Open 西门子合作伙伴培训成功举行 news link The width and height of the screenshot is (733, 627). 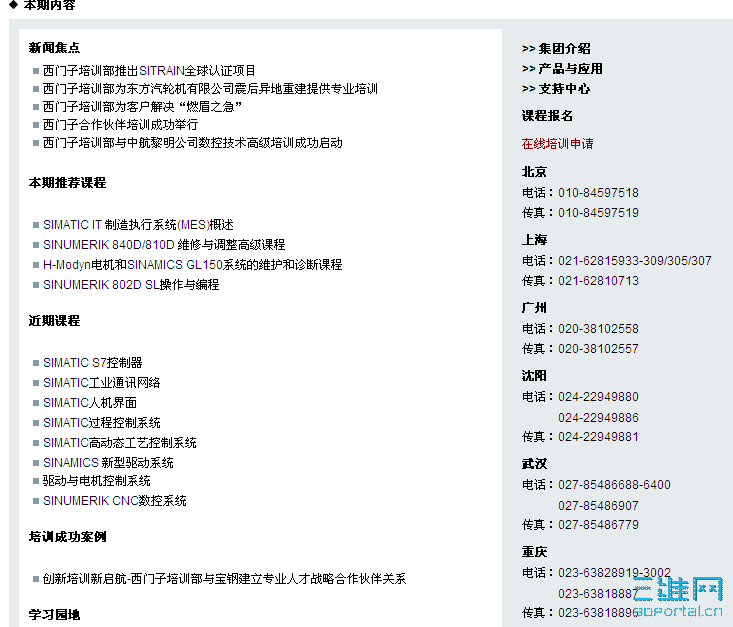(x=120, y=125)
